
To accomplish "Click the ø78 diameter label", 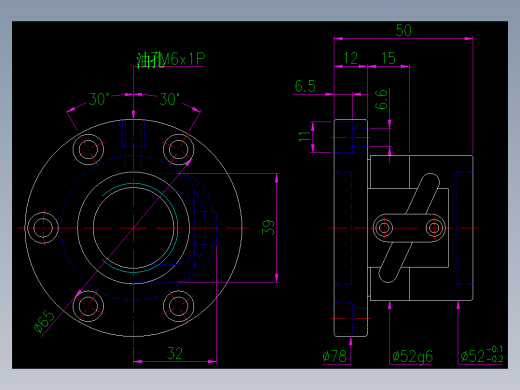I will [x=335, y=356].
